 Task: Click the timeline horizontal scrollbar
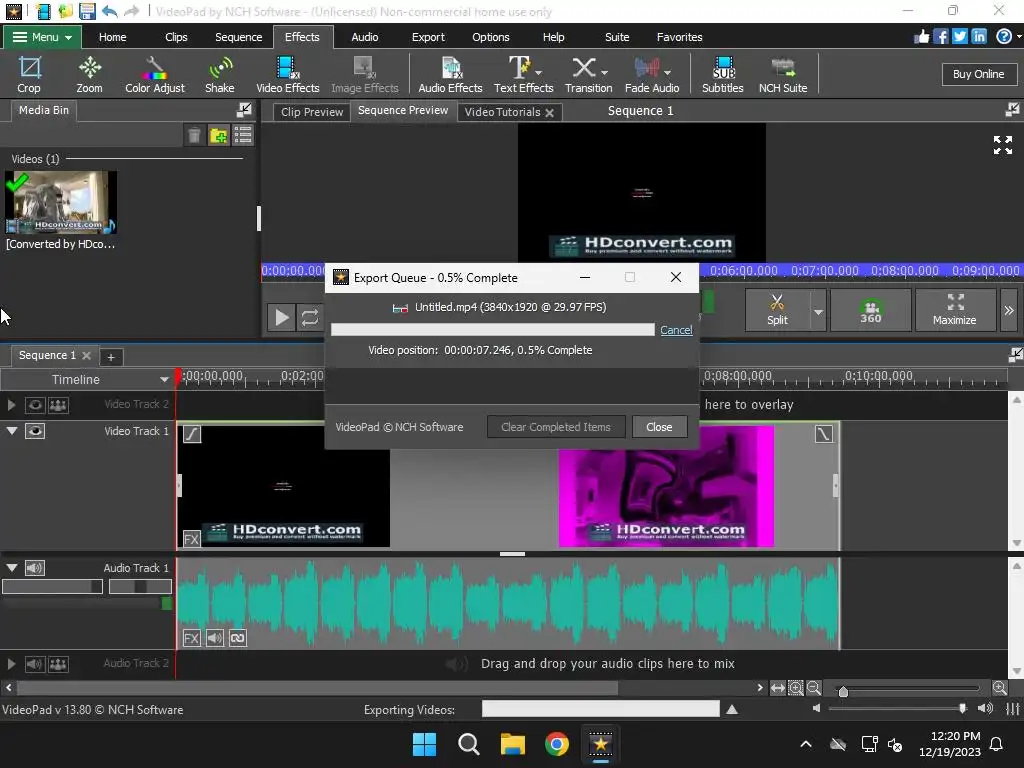pyautogui.click(x=317, y=688)
